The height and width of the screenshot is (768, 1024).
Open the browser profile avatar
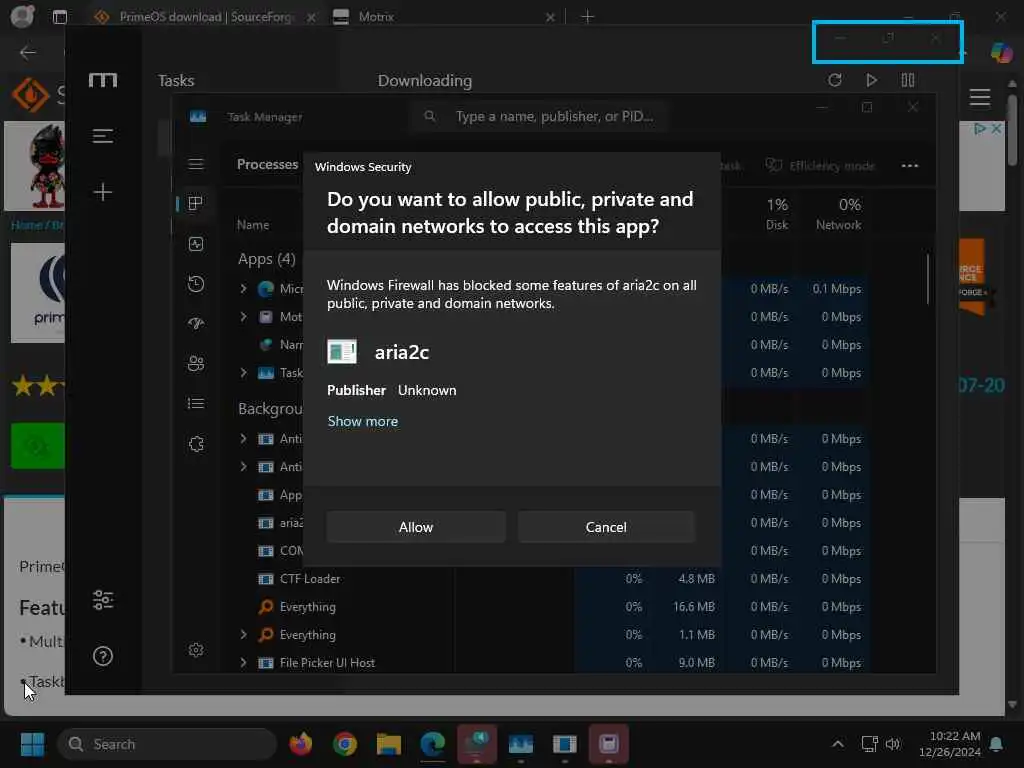(x=22, y=16)
